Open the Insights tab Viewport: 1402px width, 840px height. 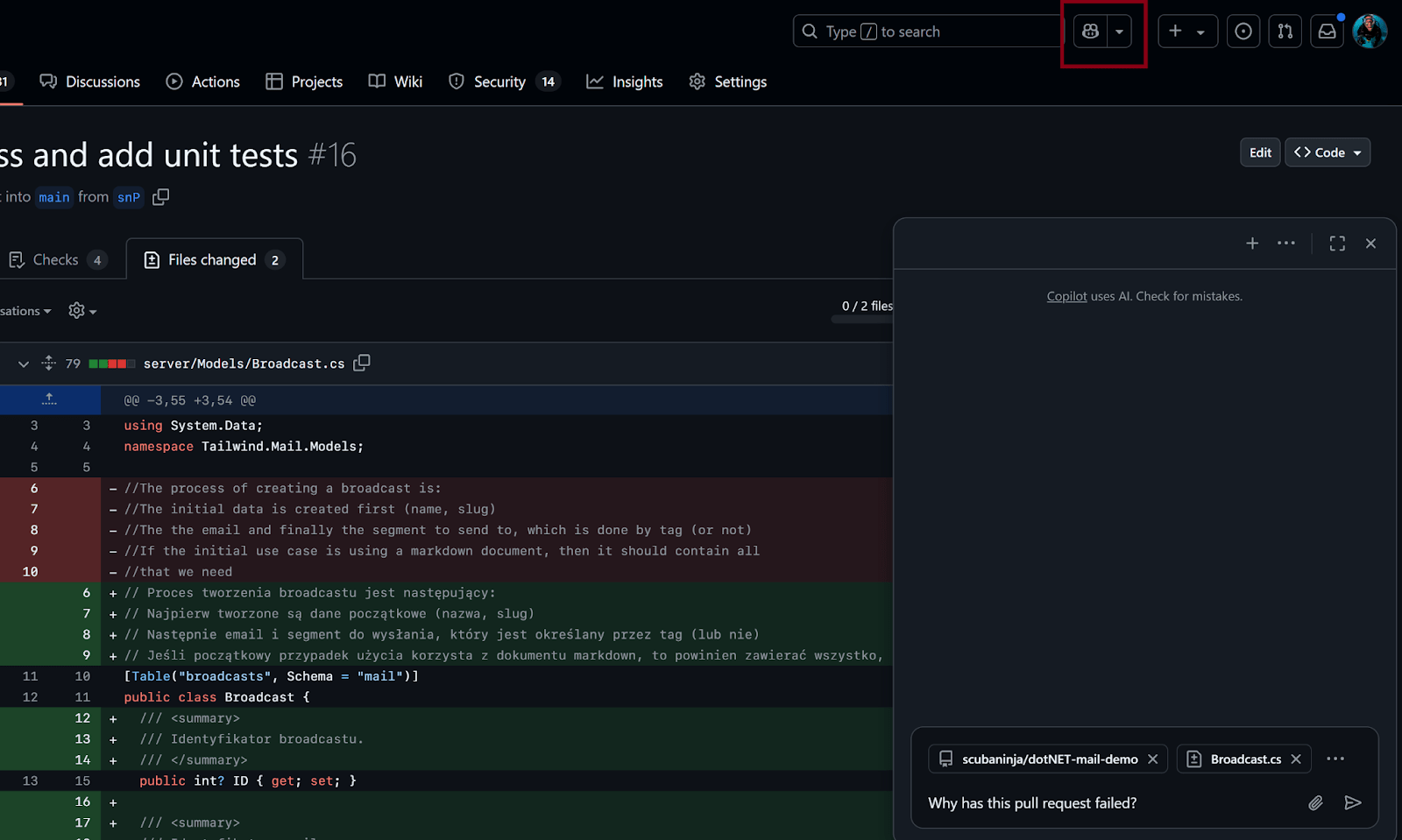coord(624,81)
